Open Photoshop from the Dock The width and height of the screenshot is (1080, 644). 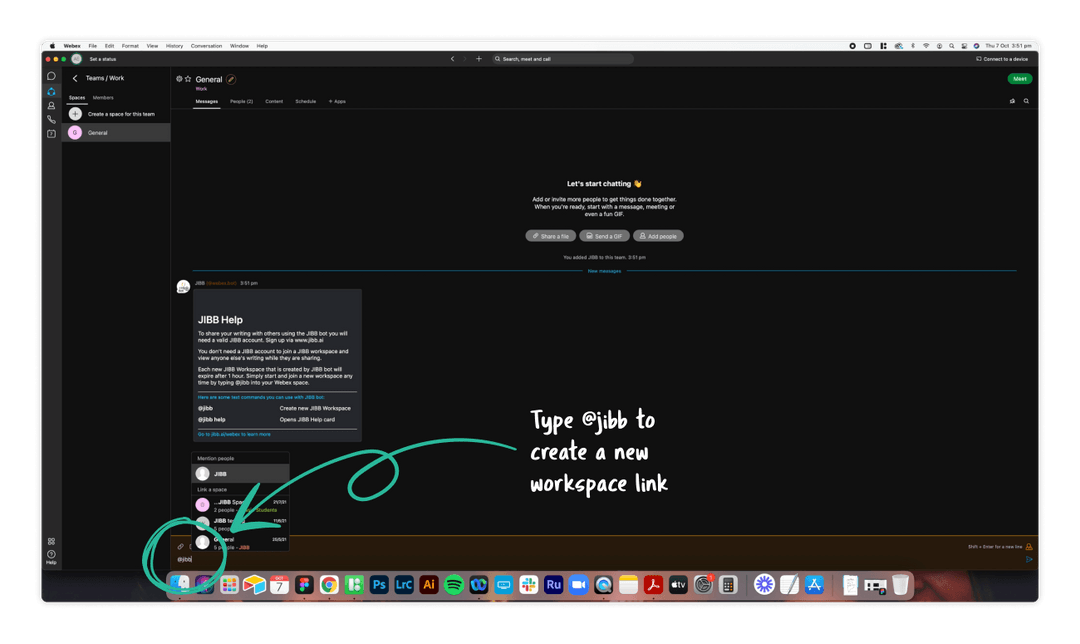click(x=379, y=585)
